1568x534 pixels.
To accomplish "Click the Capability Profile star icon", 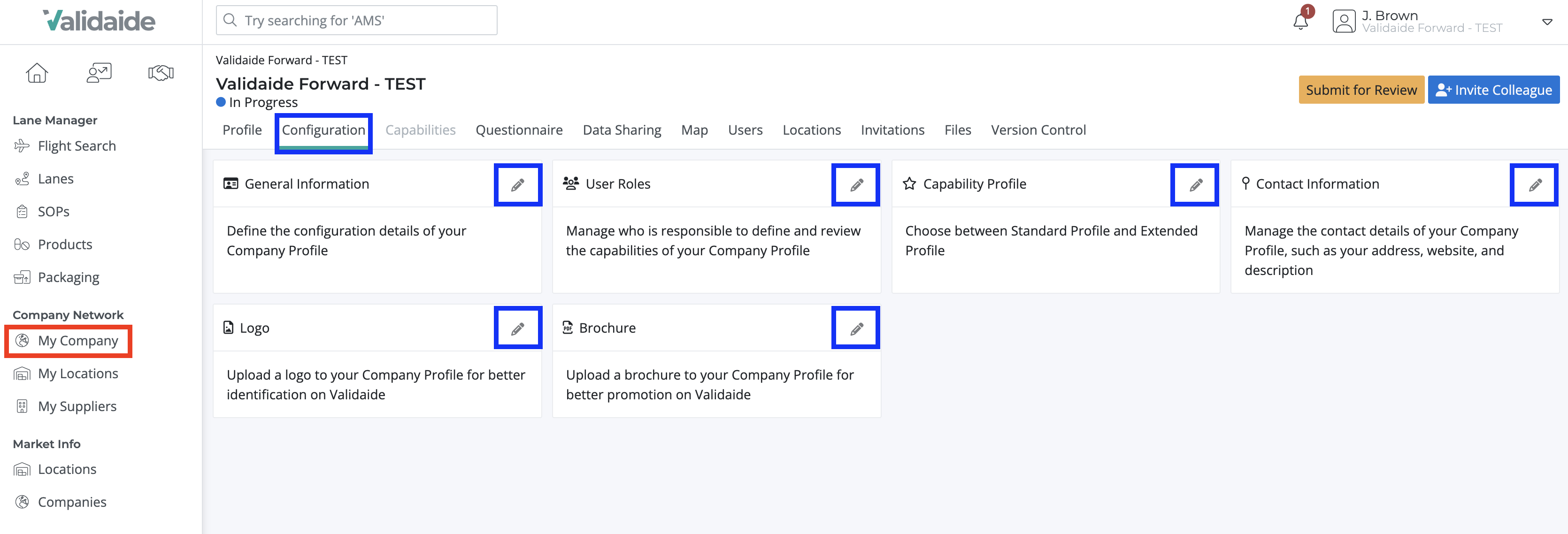I will point(909,183).
